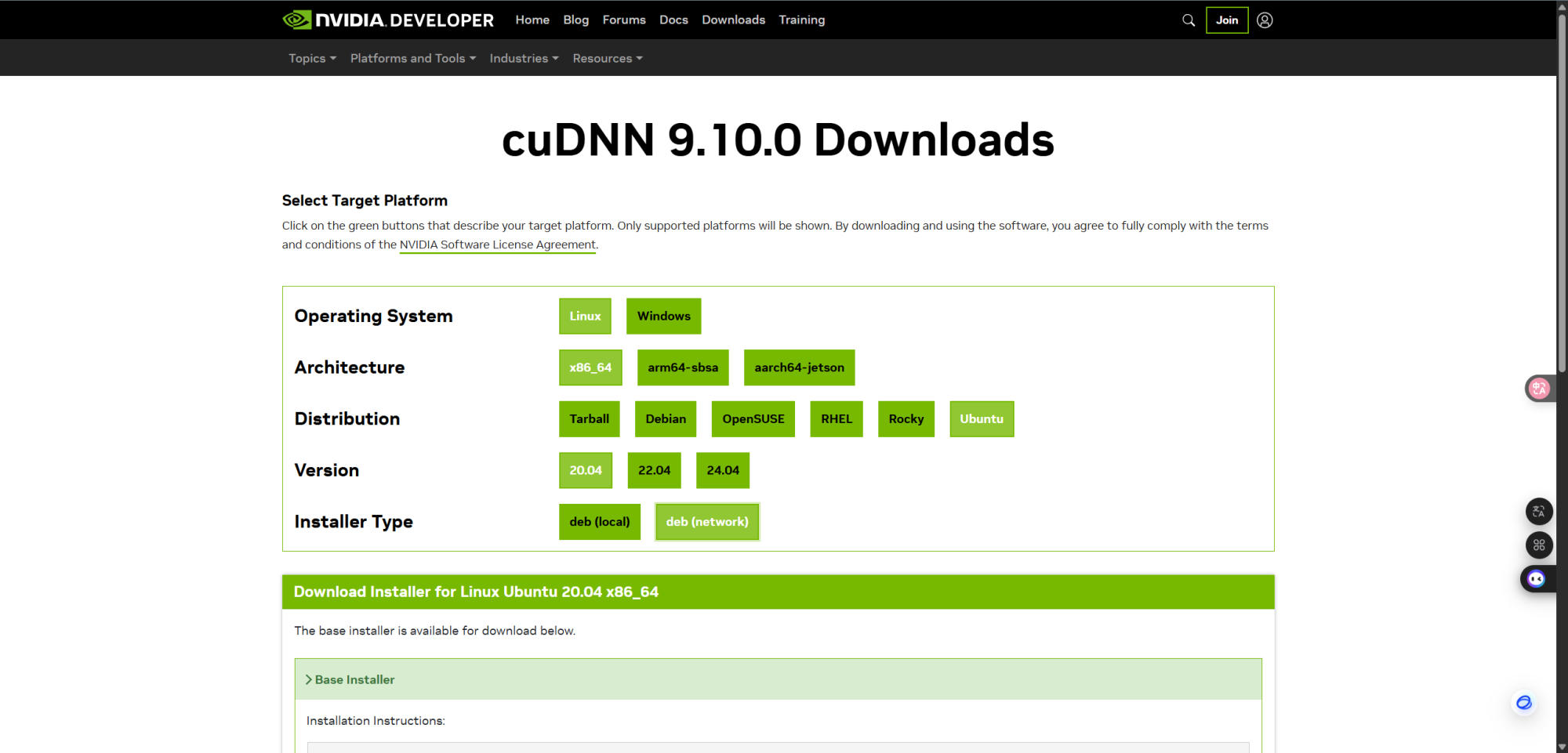Pick version 20.04
The height and width of the screenshot is (753, 1568).
coord(586,470)
